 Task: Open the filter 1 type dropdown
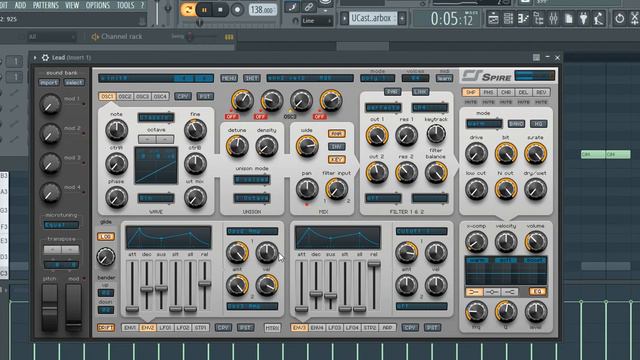tap(383, 108)
